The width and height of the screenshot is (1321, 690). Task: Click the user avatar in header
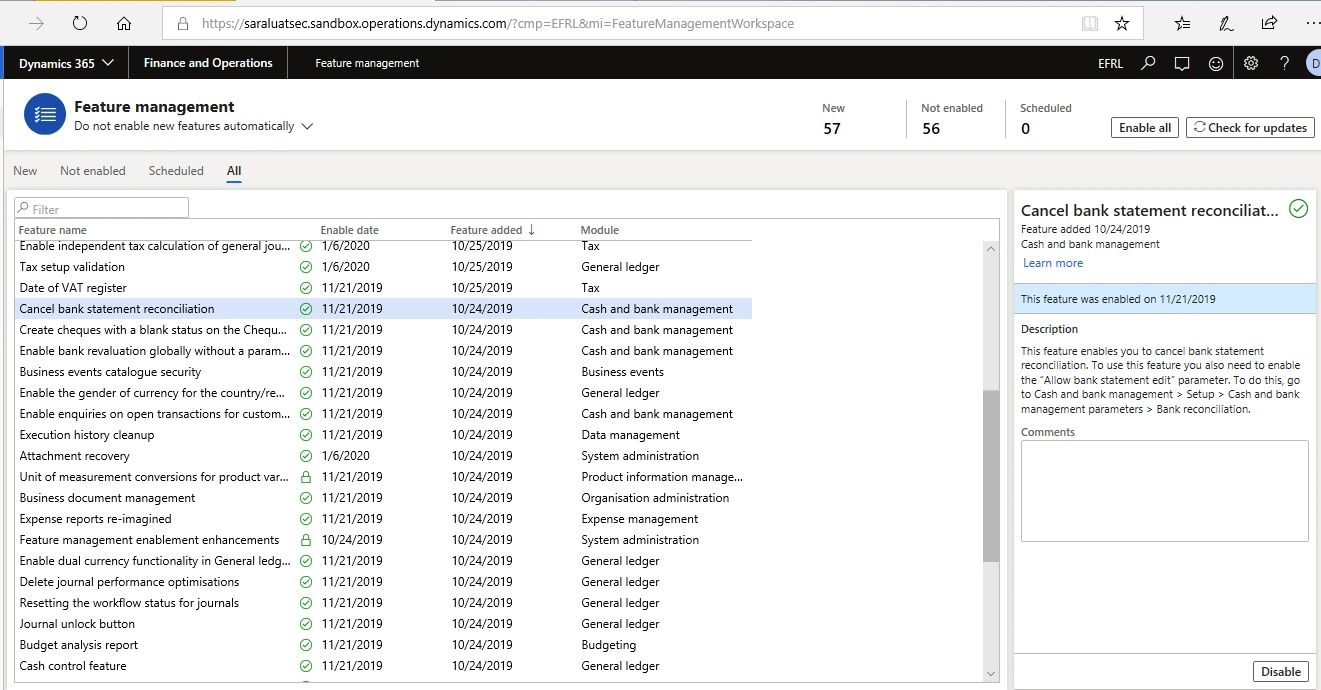click(x=1313, y=63)
